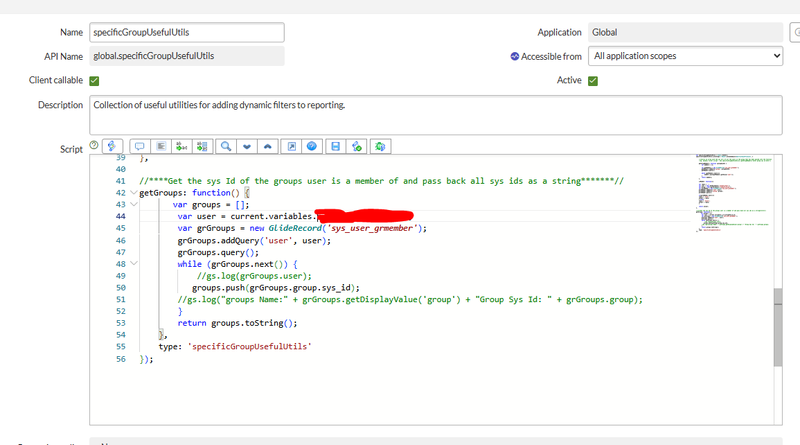This screenshot has height=445, width=800.
Task: Open script search with magnifier icon
Action: tap(226, 146)
